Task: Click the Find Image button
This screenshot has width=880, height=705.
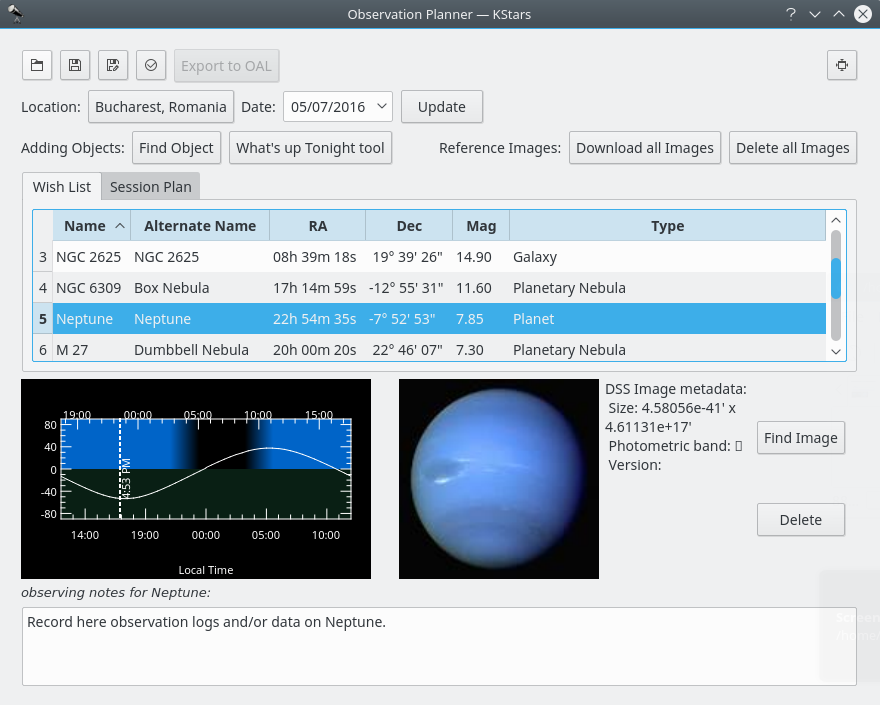Action: coord(800,438)
